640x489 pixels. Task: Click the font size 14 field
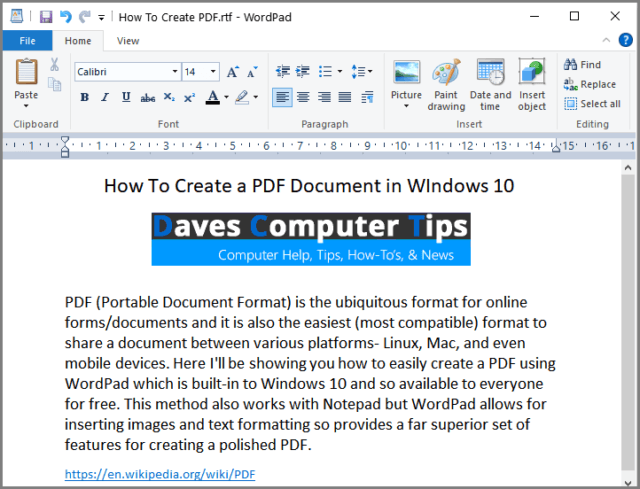[x=195, y=72]
